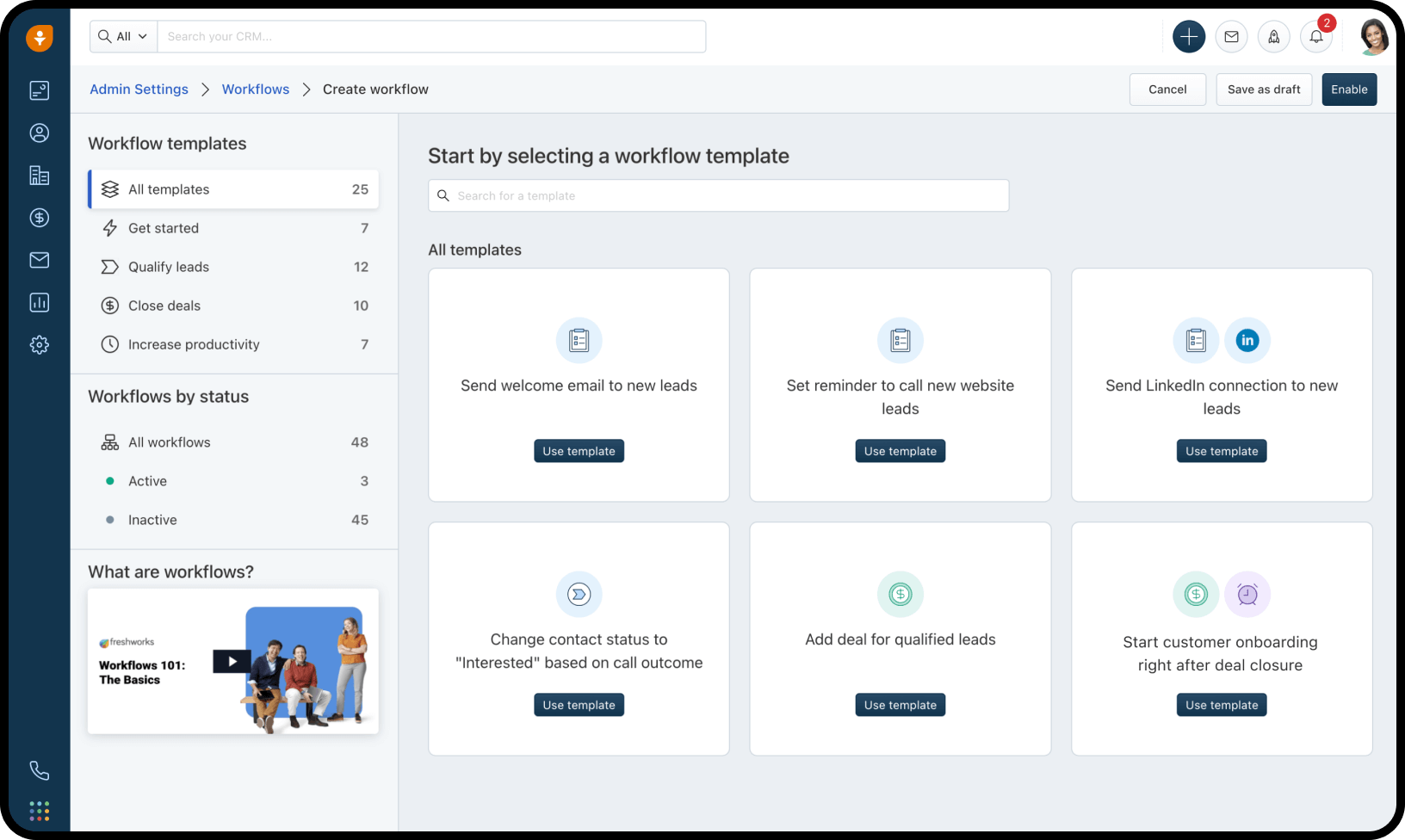This screenshot has height=840, width=1405.
Task: Click the plus quick-add button
Action: (x=1188, y=37)
